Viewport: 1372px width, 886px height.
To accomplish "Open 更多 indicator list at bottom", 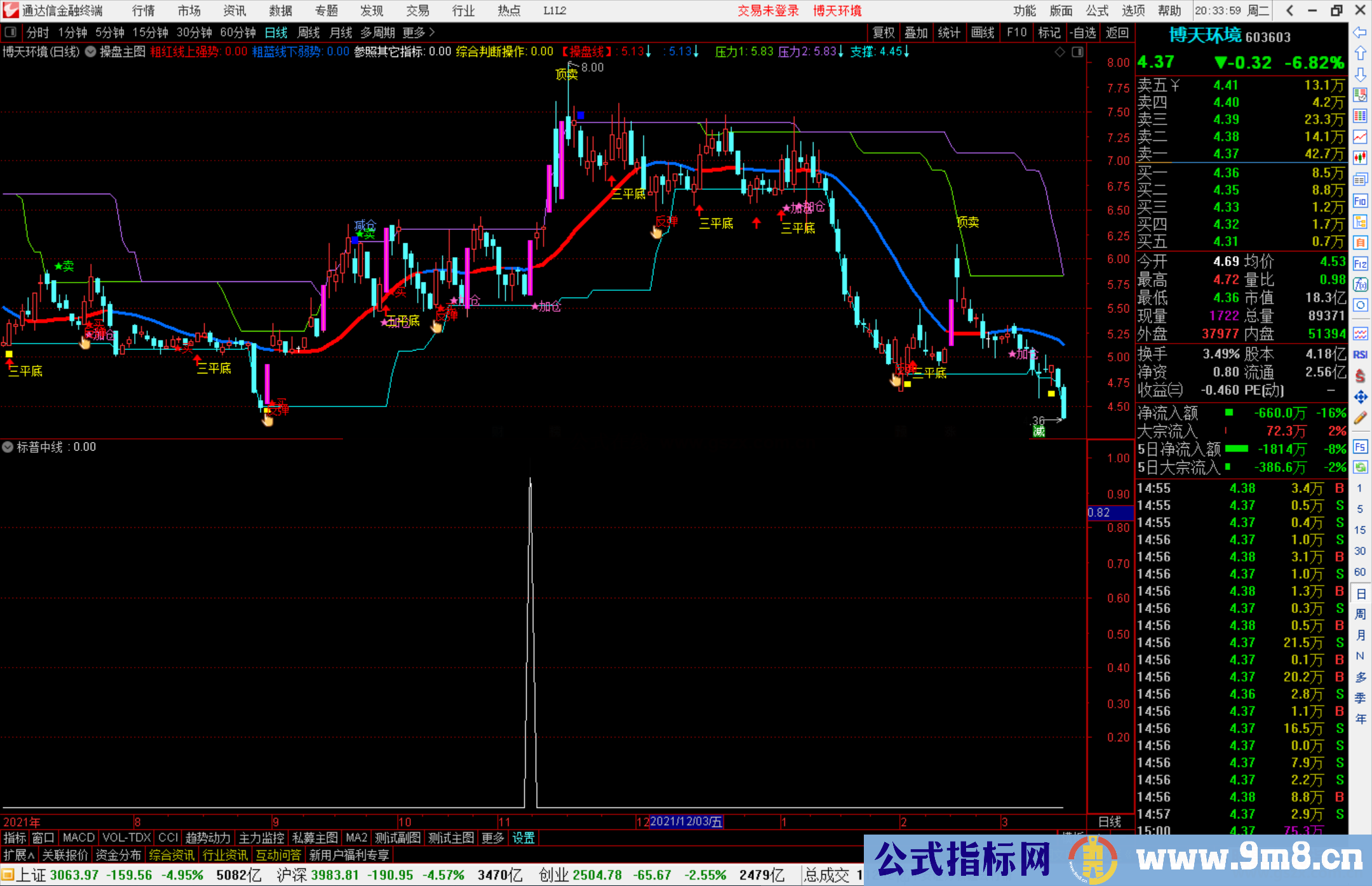I will pos(493,838).
